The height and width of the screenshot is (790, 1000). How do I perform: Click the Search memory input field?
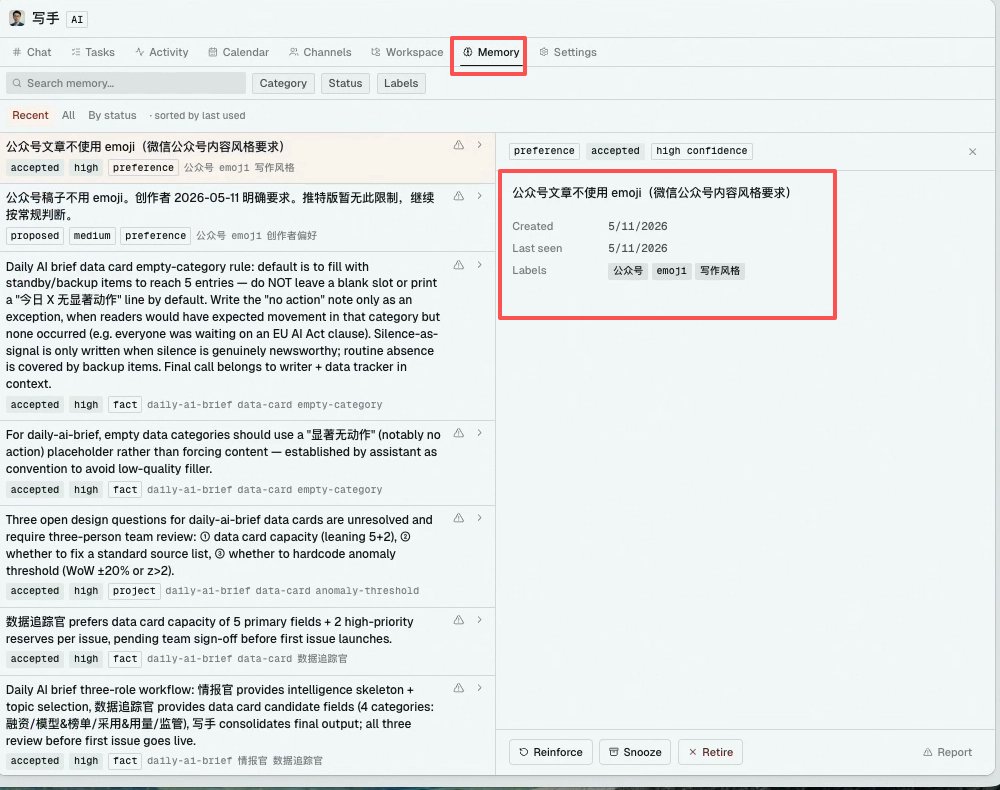pyautogui.click(x=126, y=83)
